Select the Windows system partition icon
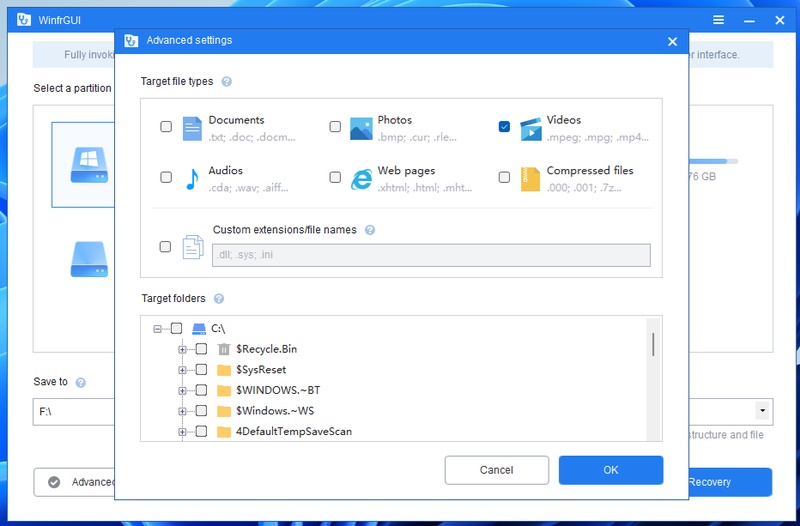The image size is (800, 526). coord(89,165)
